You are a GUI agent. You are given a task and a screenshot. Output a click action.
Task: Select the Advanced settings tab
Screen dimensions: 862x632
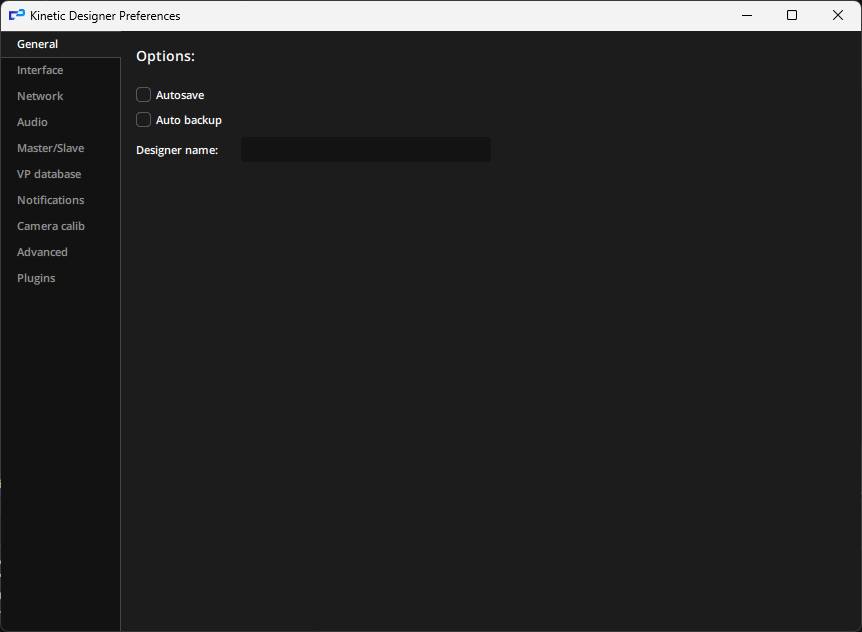[42, 251]
